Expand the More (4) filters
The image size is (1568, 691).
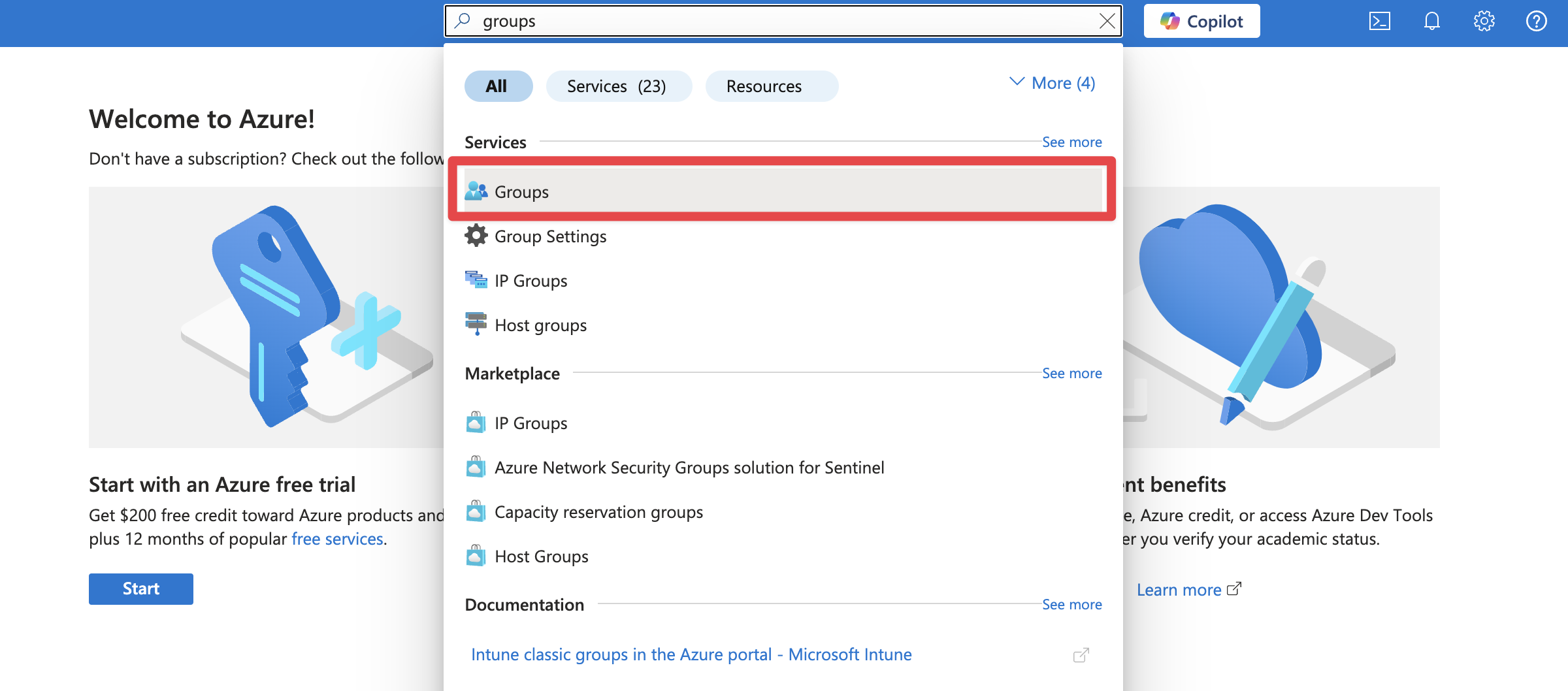1052,83
